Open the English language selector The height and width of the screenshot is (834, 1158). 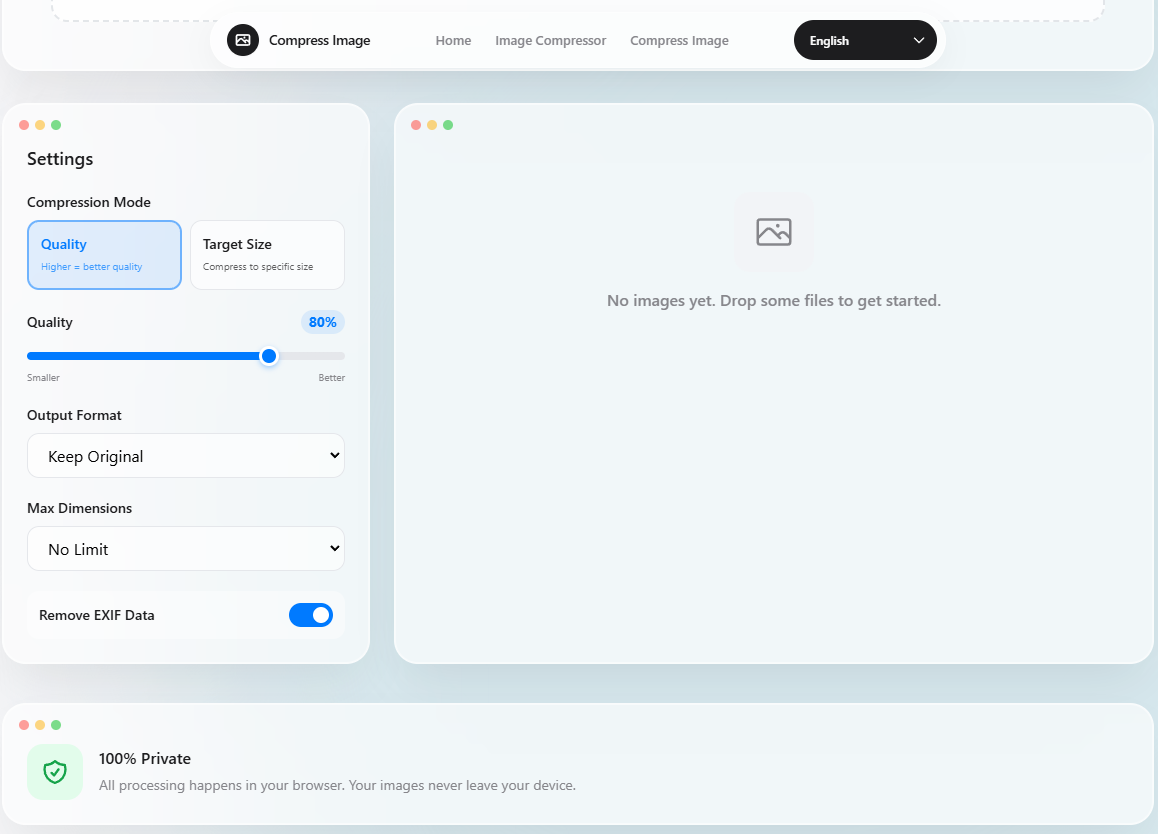(x=864, y=40)
